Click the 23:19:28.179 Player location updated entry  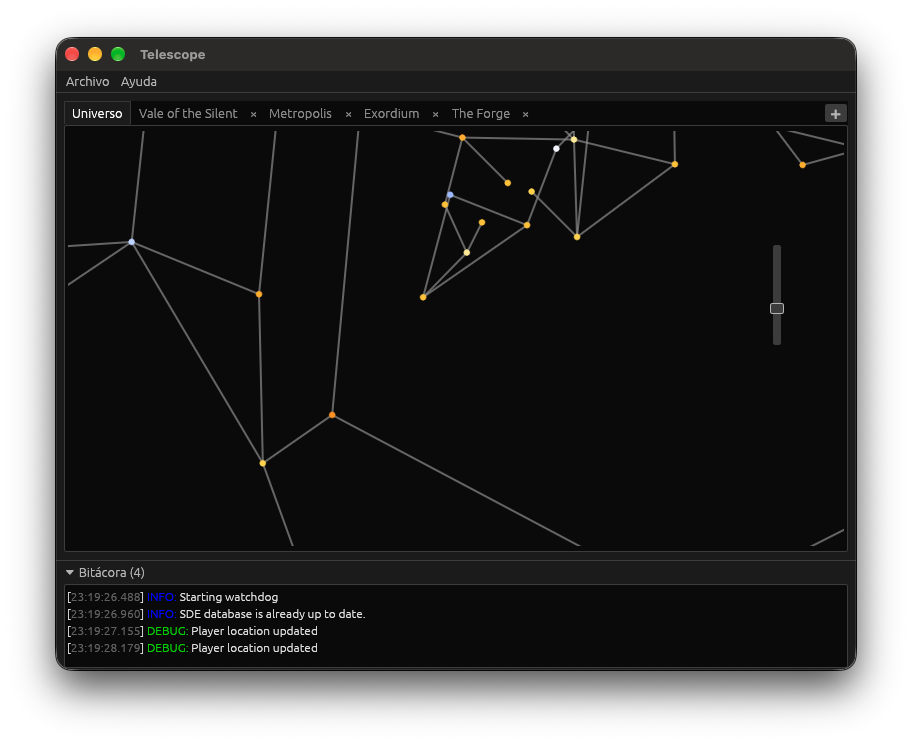[193, 647]
